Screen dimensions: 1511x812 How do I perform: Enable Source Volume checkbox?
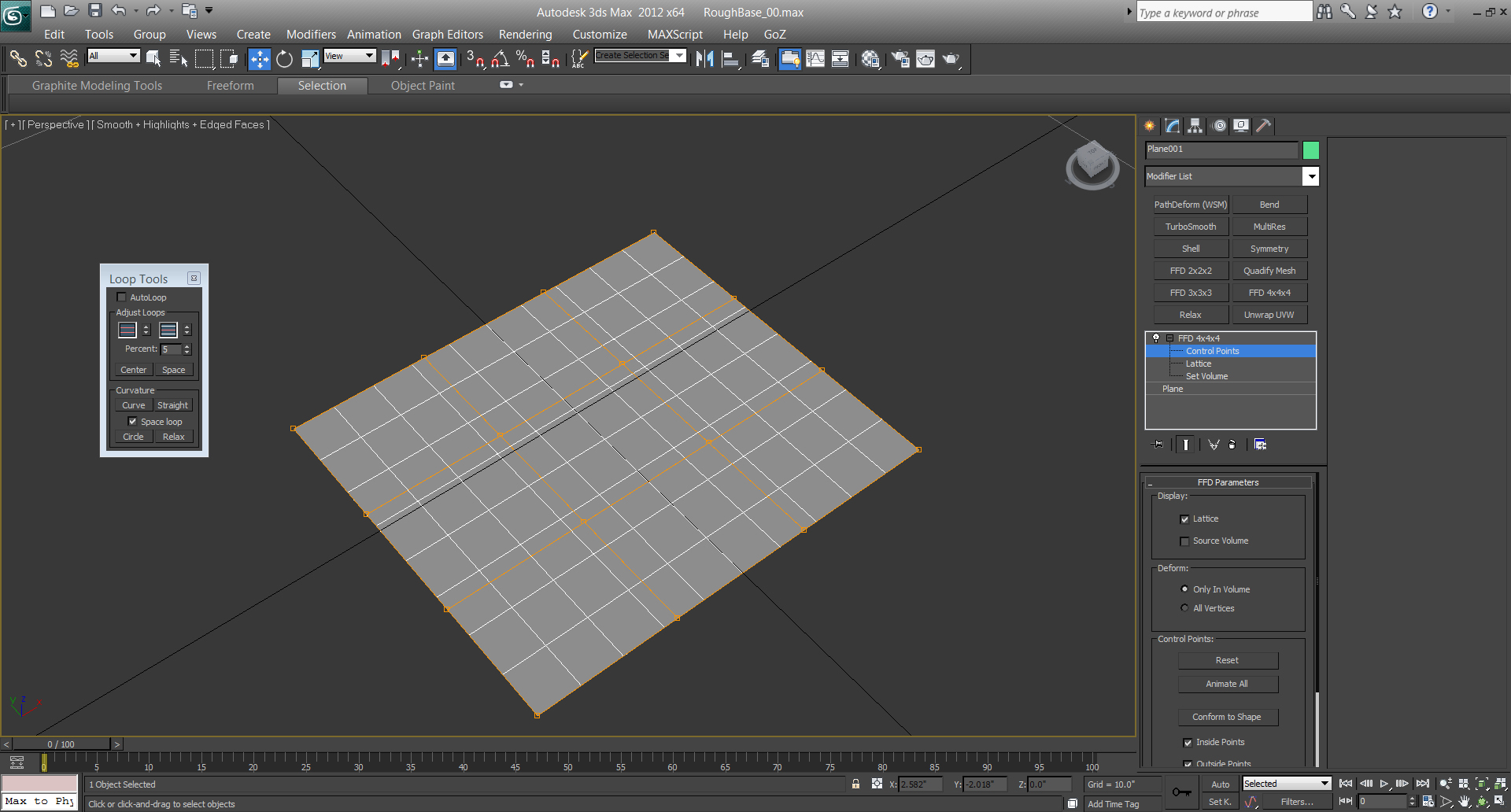[x=1184, y=541]
